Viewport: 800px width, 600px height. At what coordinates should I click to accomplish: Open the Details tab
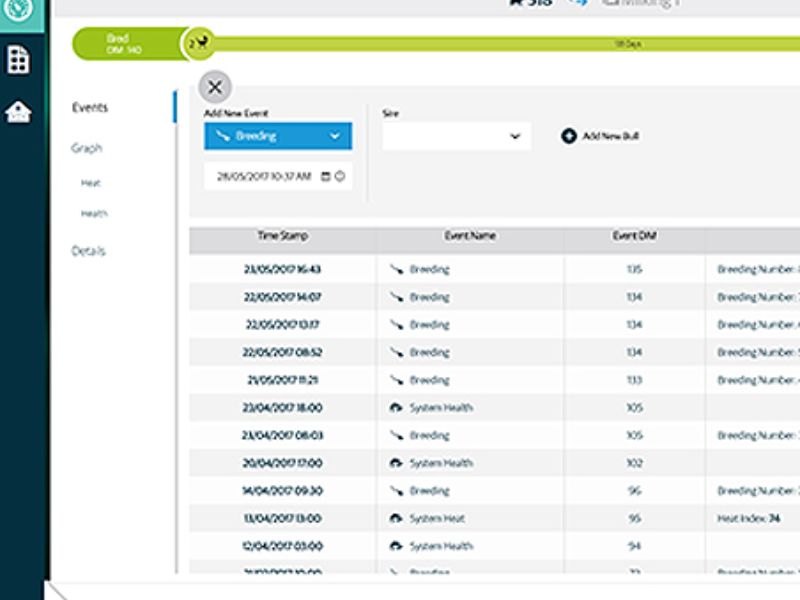88,251
